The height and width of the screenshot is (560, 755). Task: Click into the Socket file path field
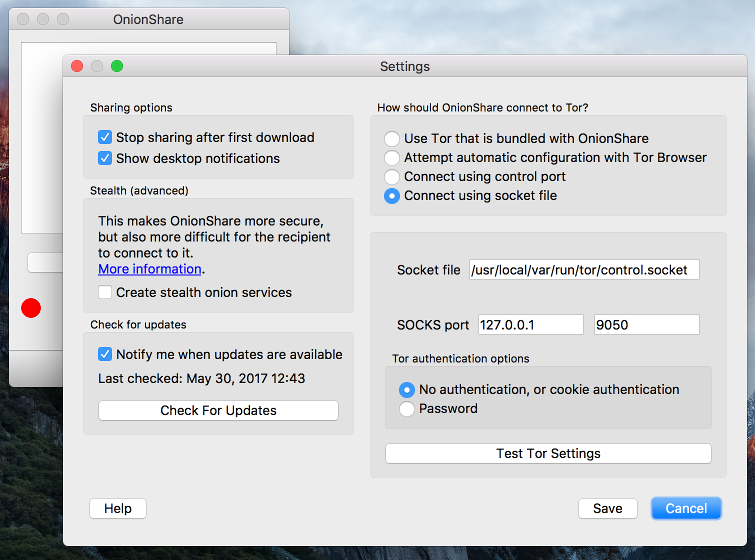click(x=584, y=270)
